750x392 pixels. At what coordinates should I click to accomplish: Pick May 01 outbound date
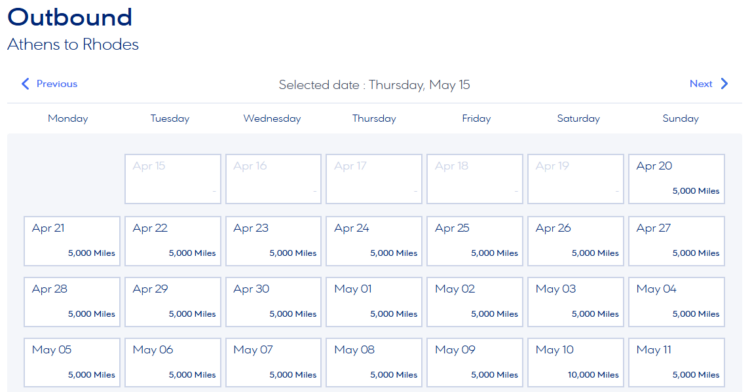374,302
